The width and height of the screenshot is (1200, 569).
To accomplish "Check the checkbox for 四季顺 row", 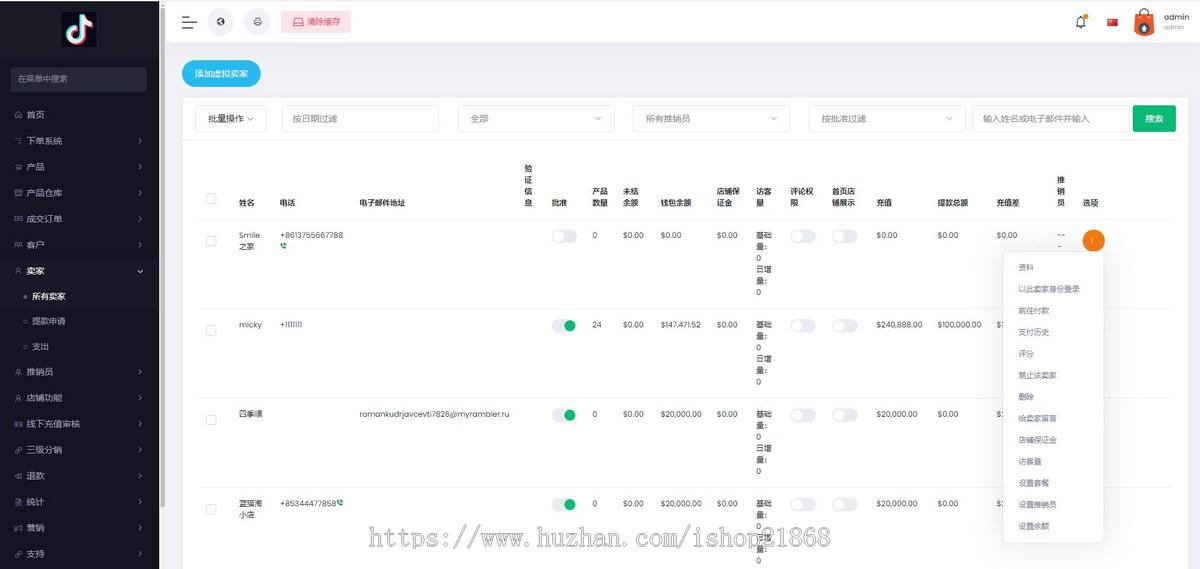I will coord(211,420).
